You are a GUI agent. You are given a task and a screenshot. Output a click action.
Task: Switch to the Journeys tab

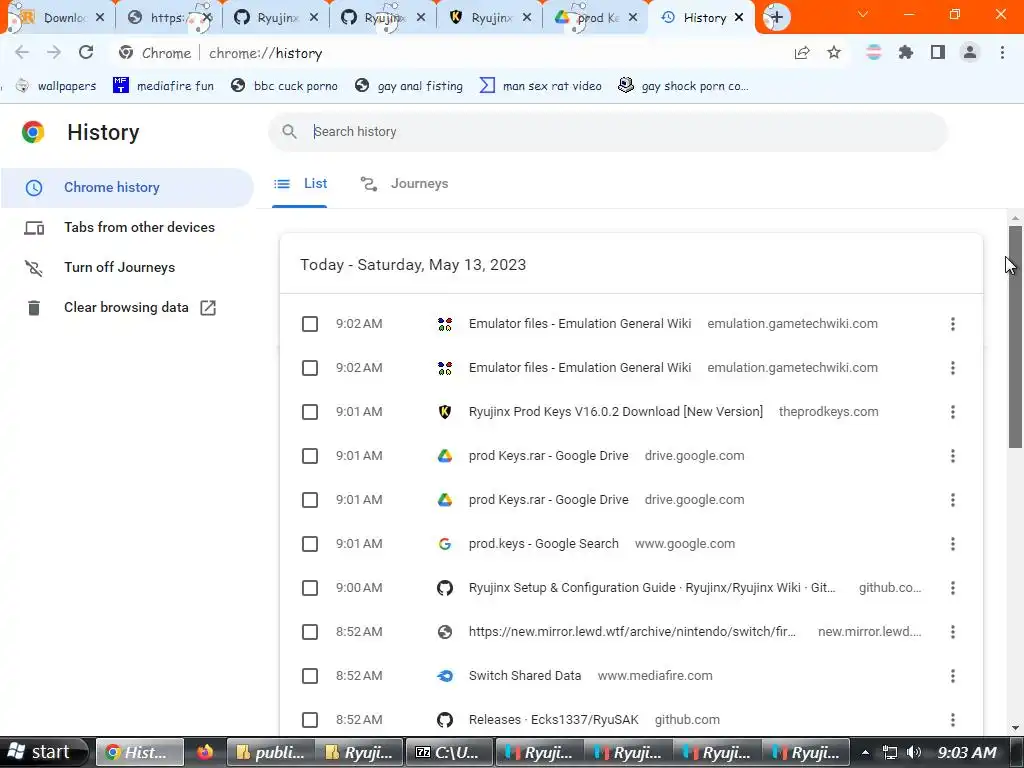pyautogui.click(x=404, y=184)
